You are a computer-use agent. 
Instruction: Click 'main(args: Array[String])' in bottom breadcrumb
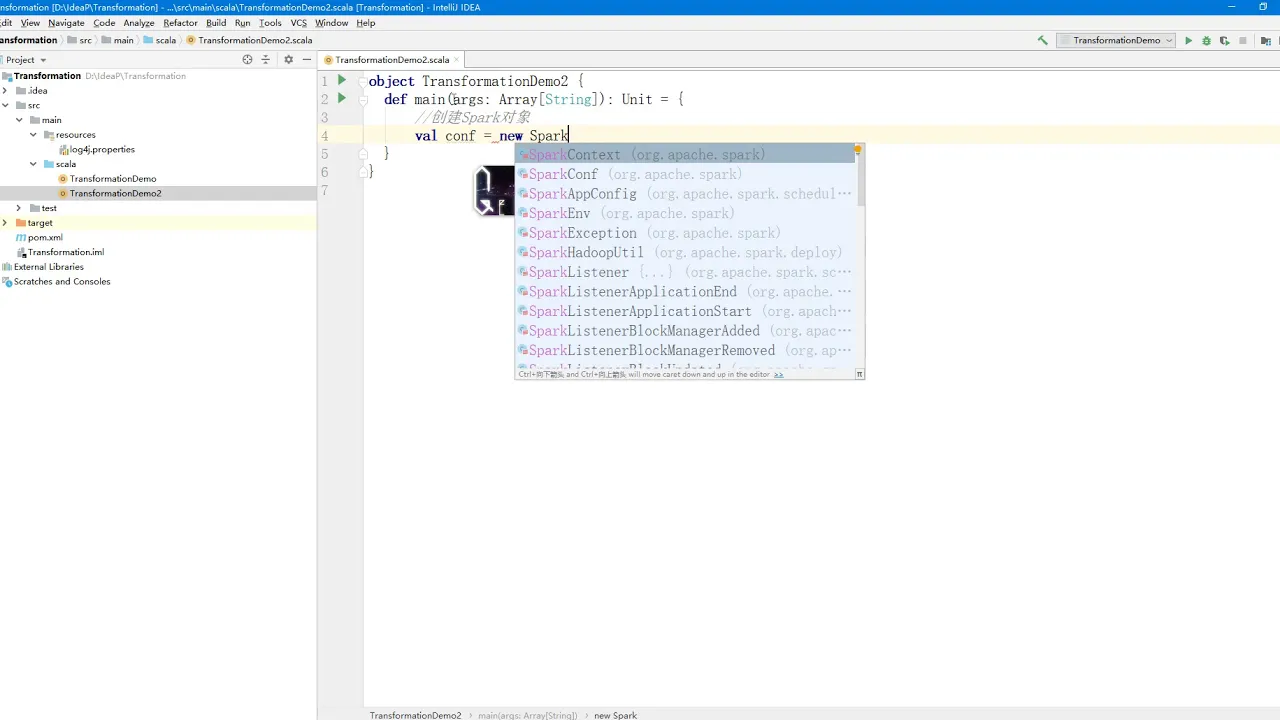[x=527, y=715]
